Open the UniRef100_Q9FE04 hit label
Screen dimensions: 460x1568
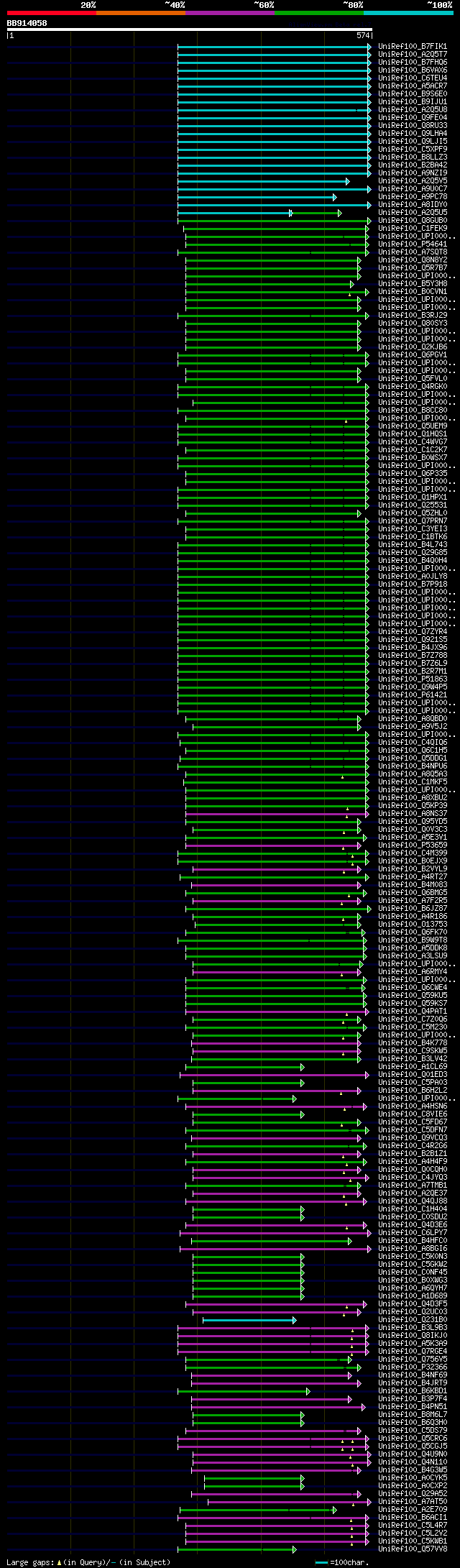(413, 117)
